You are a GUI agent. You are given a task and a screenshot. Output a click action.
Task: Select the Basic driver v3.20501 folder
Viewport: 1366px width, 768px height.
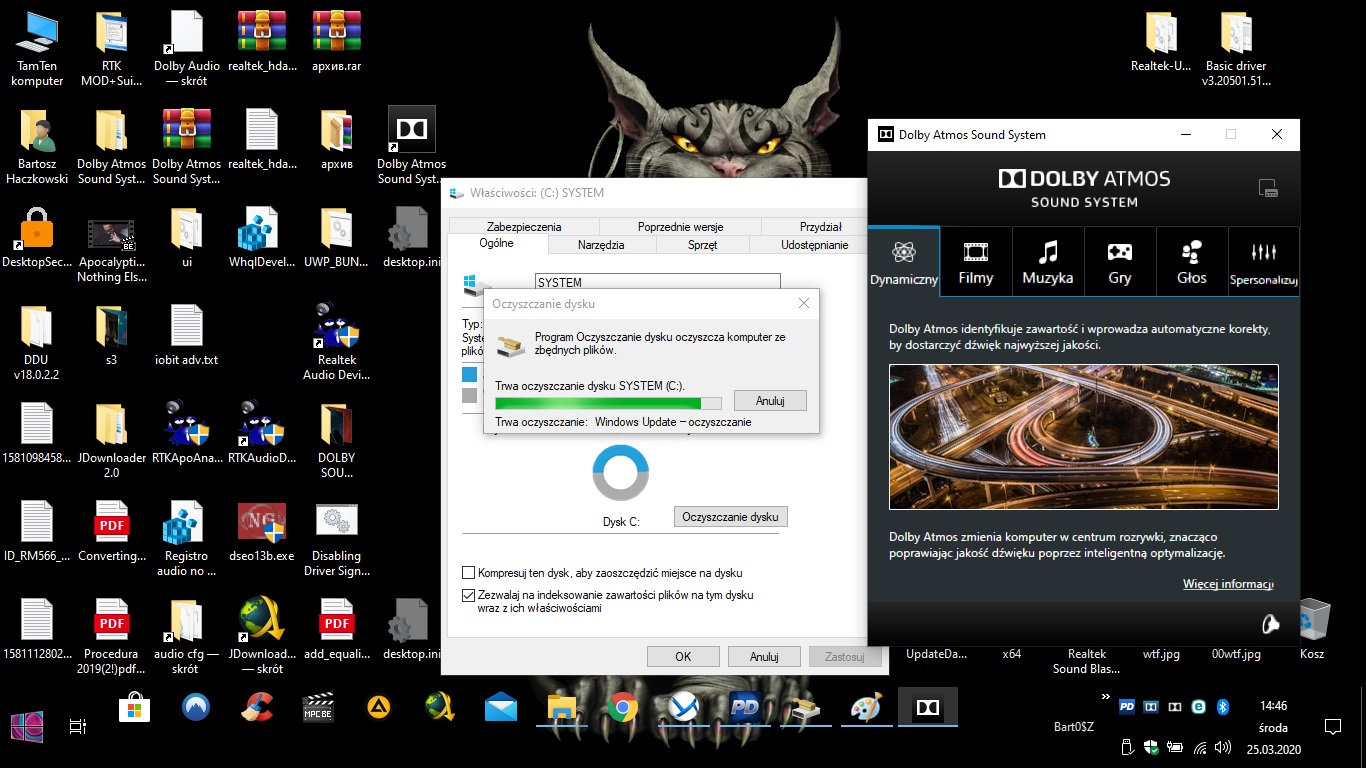pyautogui.click(x=1236, y=50)
